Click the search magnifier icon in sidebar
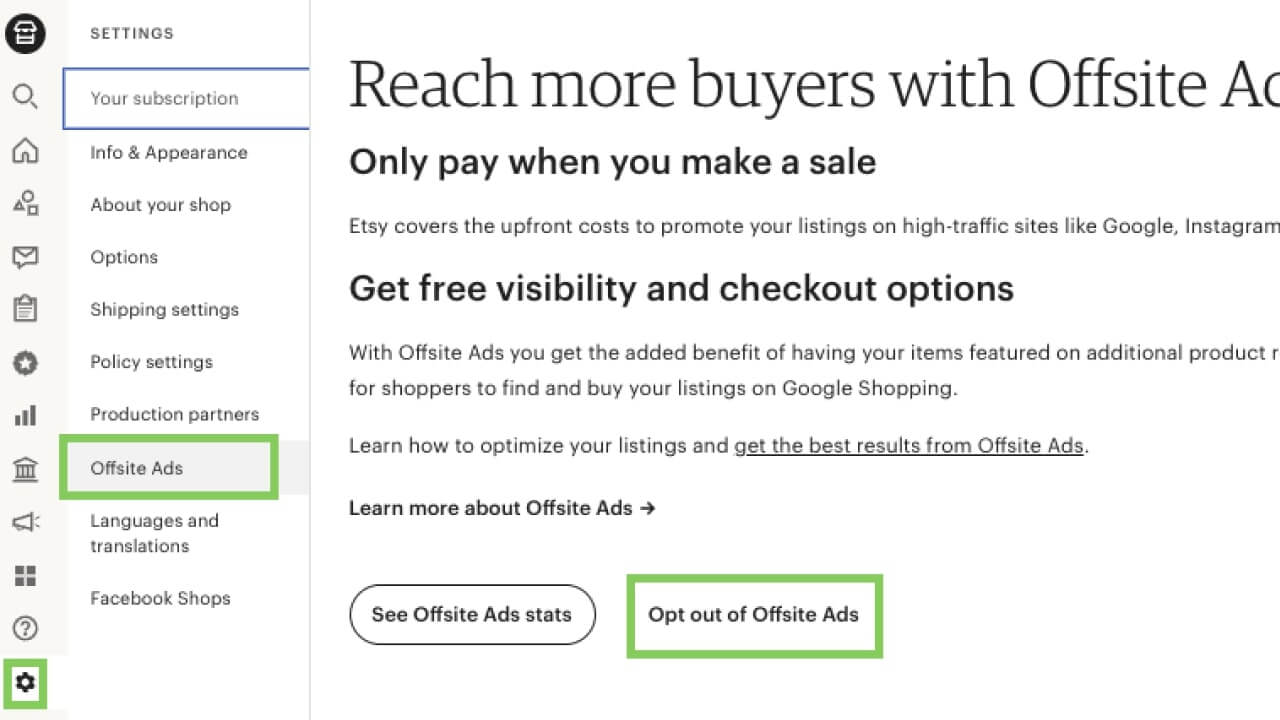 25,96
